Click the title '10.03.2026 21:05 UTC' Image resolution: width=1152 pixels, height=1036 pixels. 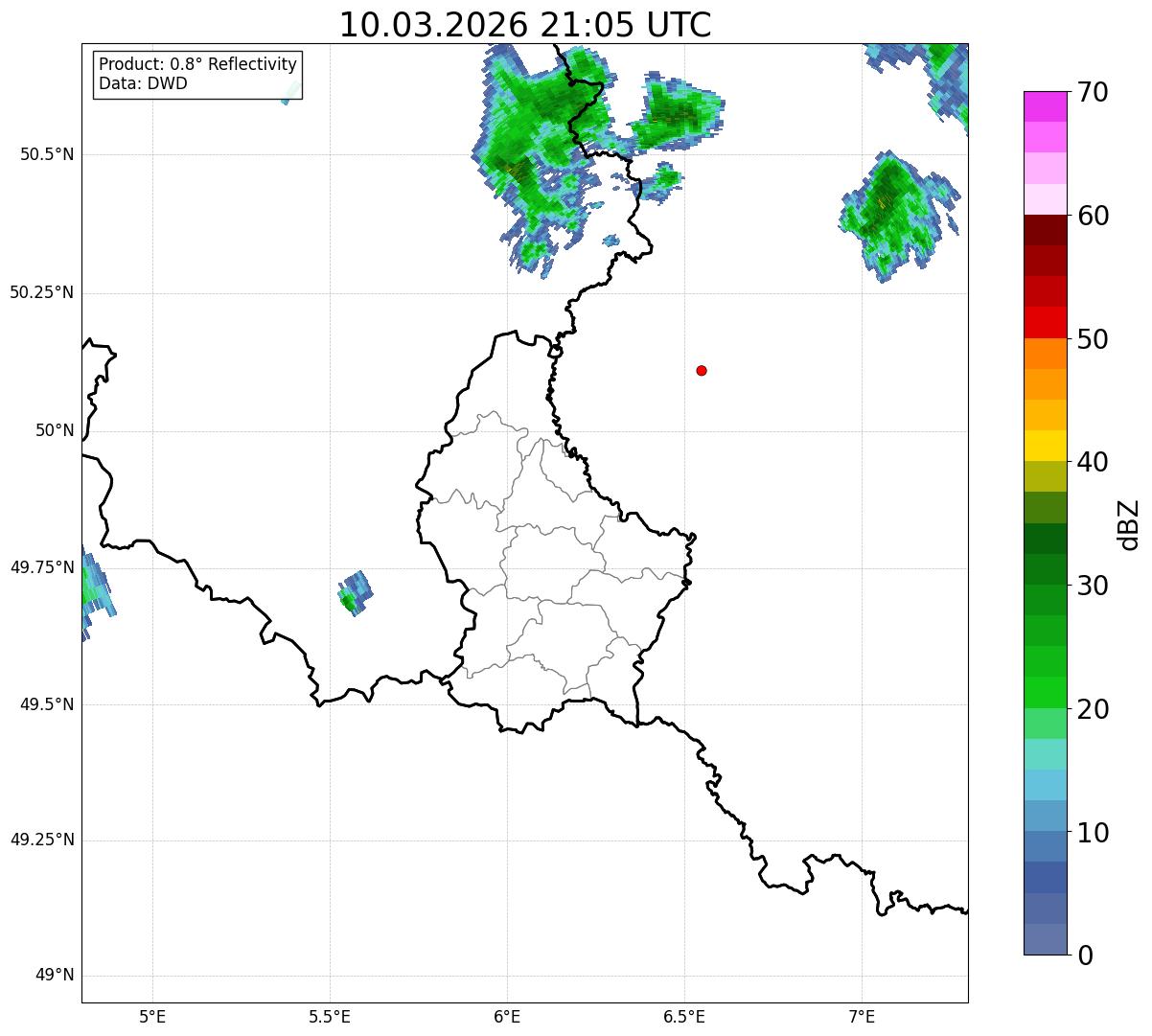pyautogui.click(x=525, y=25)
